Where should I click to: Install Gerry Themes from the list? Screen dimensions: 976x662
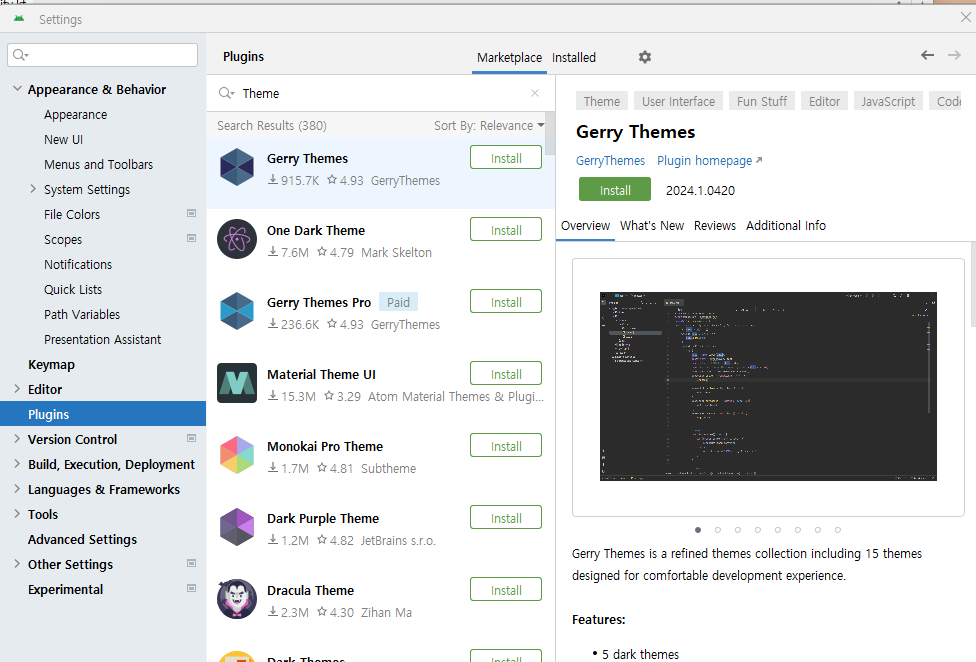[x=506, y=158]
